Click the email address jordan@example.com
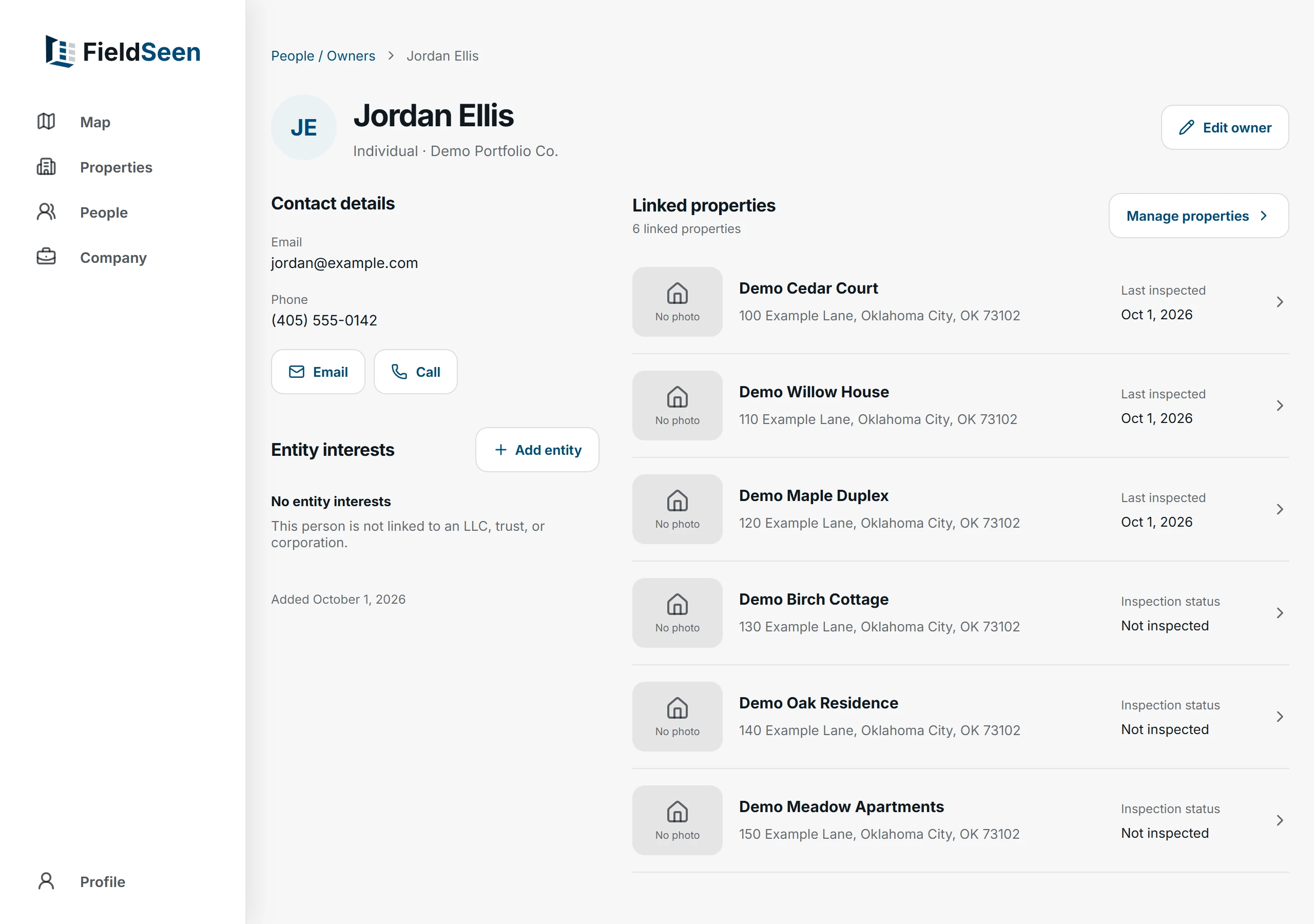 tap(344, 262)
